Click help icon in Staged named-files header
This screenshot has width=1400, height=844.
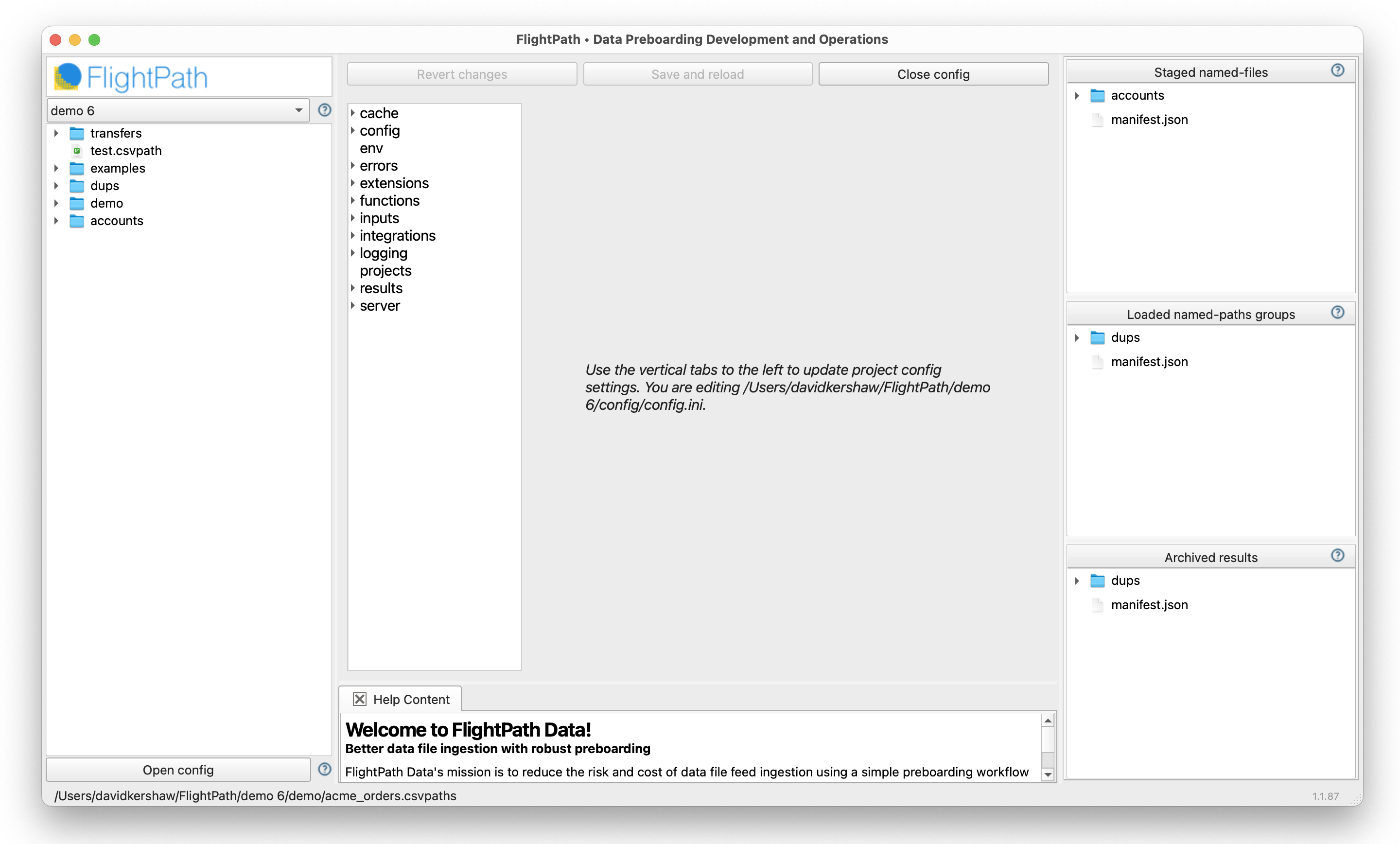1337,70
